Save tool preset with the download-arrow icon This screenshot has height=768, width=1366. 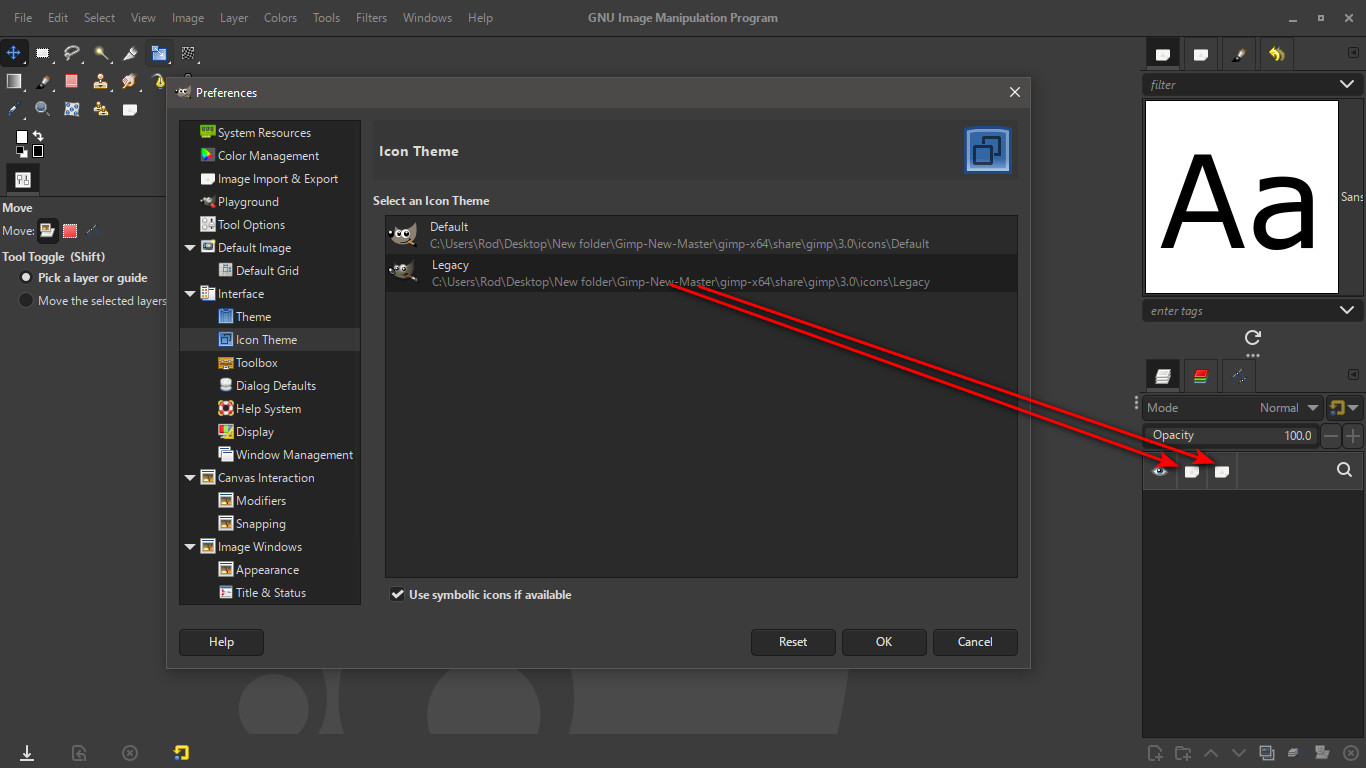click(x=27, y=753)
